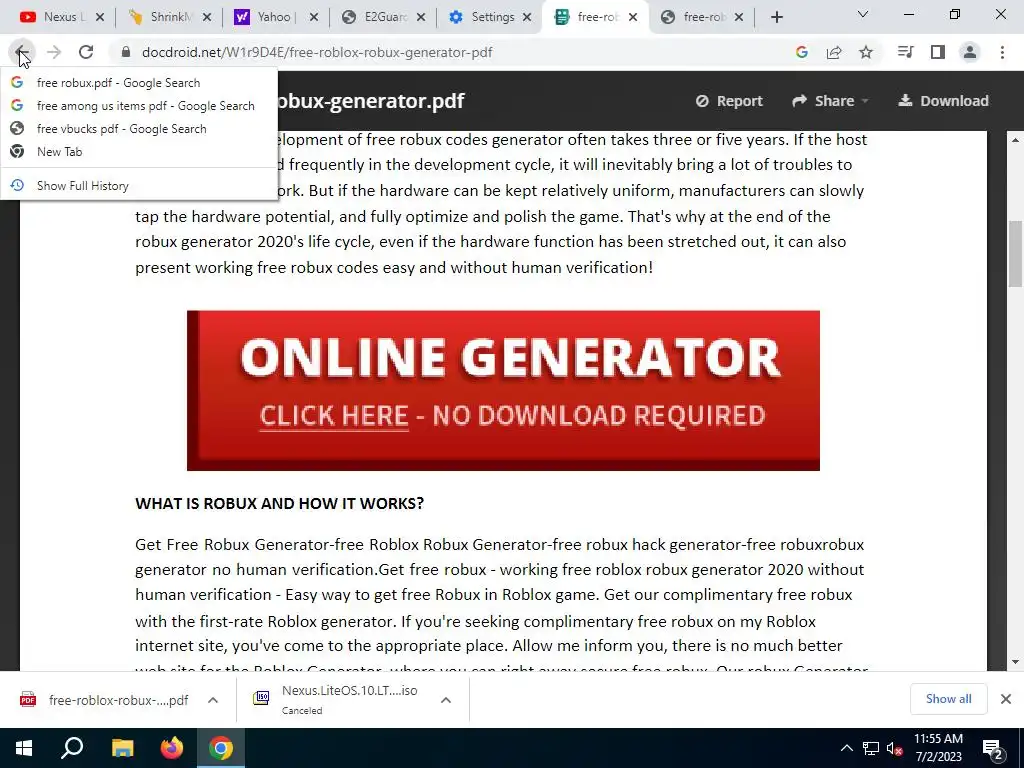Click the muted volume tray icon
Screen dimensions: 1024x768
click(x=894, y=748)
